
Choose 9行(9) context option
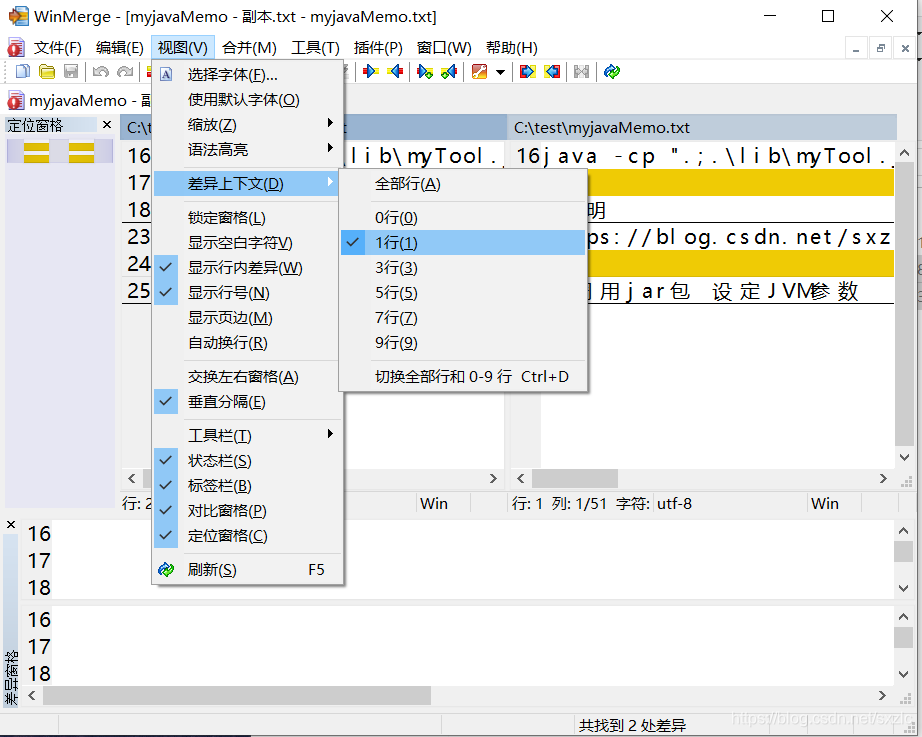pos(463,342)
